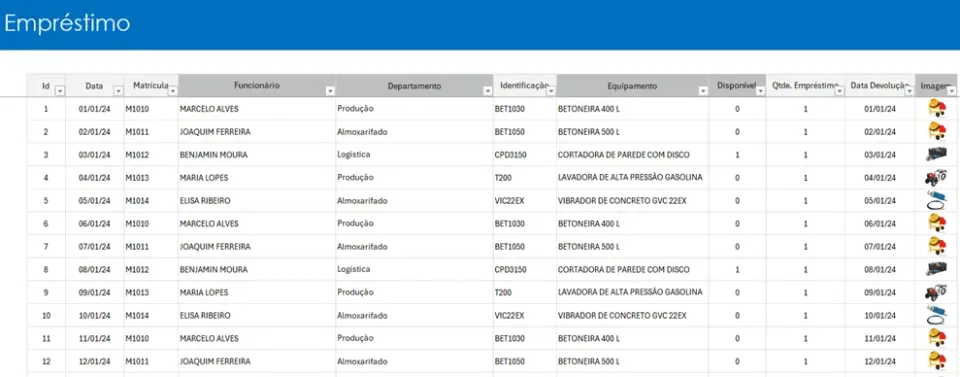Screen dimensions: 960x377
Task: Select devolução date 05/01/24 in row 5
Action: tap(880, 201)
